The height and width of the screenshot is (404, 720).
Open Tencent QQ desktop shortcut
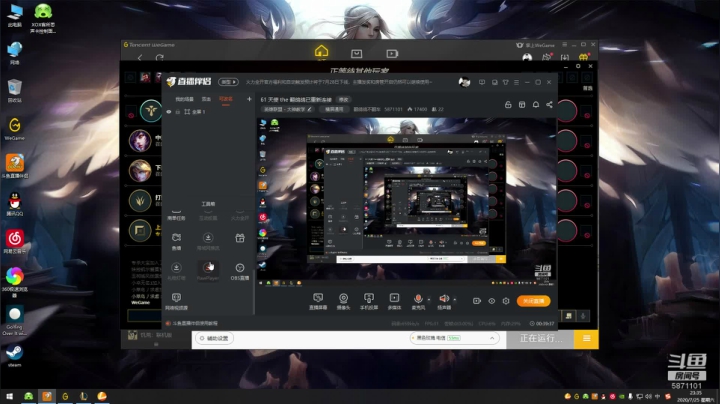15,204
